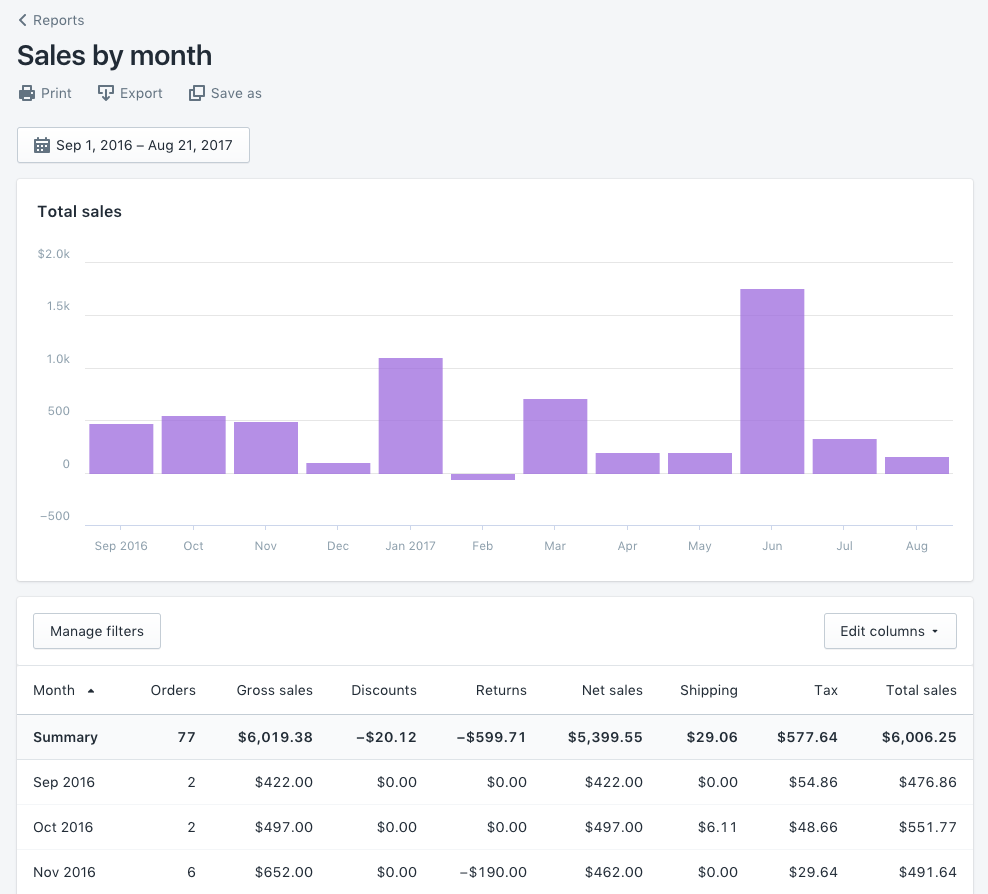Select the Jan 2017 bar in the chart
Viewport: 988px width, 894px height.
[x=410, y=413]
